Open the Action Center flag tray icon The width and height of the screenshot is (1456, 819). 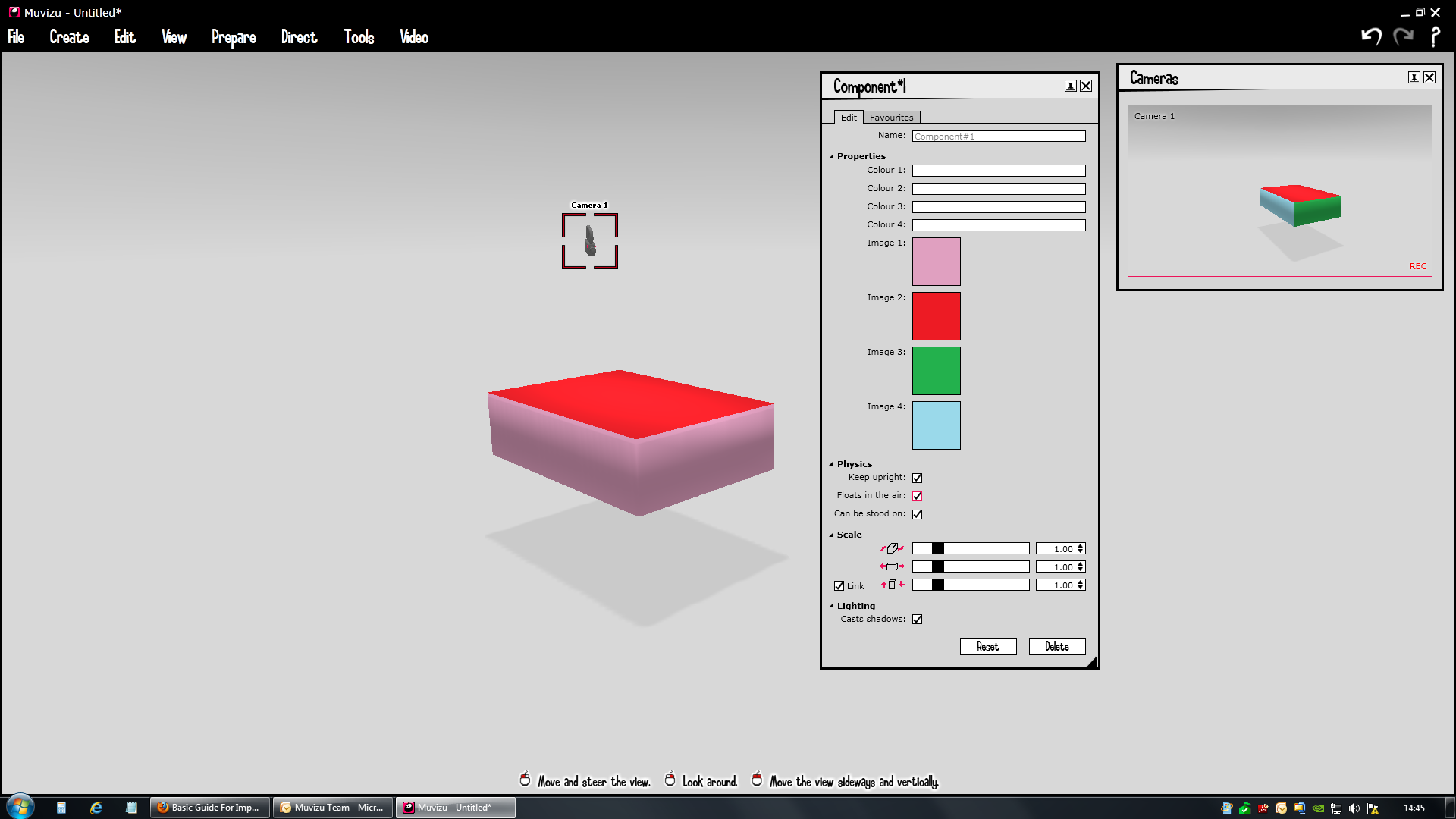click(x=1373, y=808)
